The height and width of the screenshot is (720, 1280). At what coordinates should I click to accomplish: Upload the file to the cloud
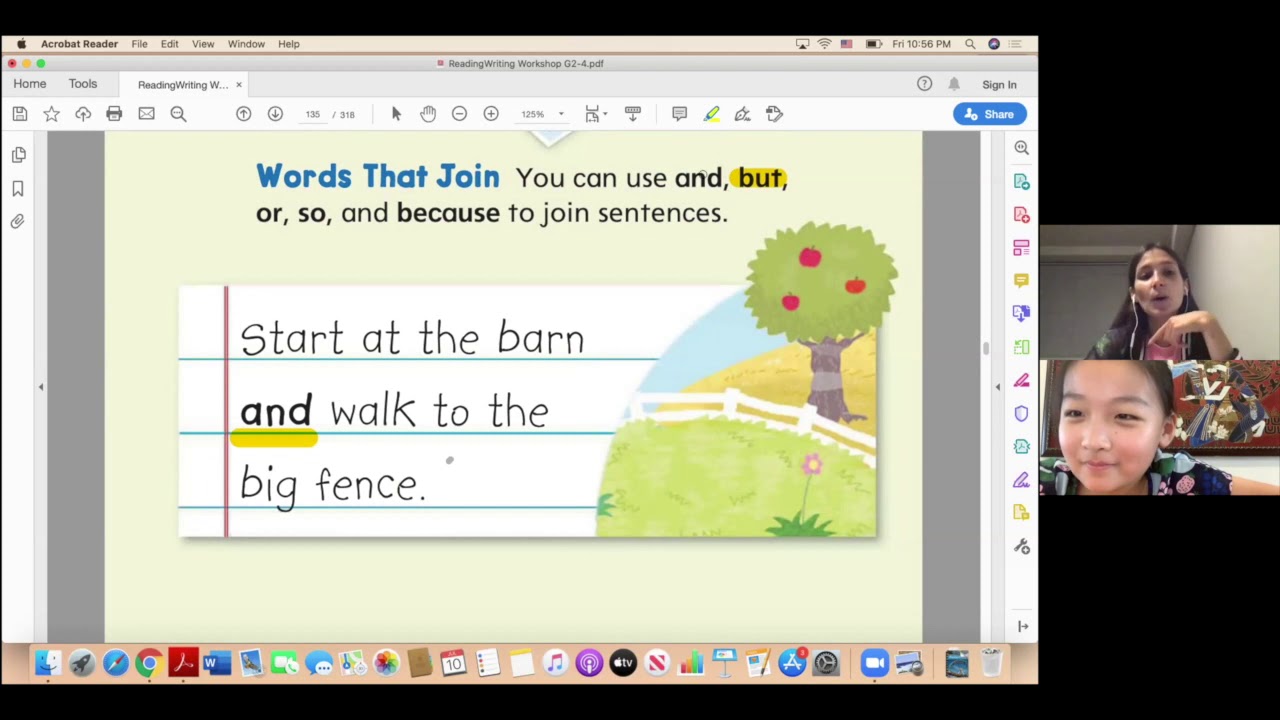pos(83,114)
